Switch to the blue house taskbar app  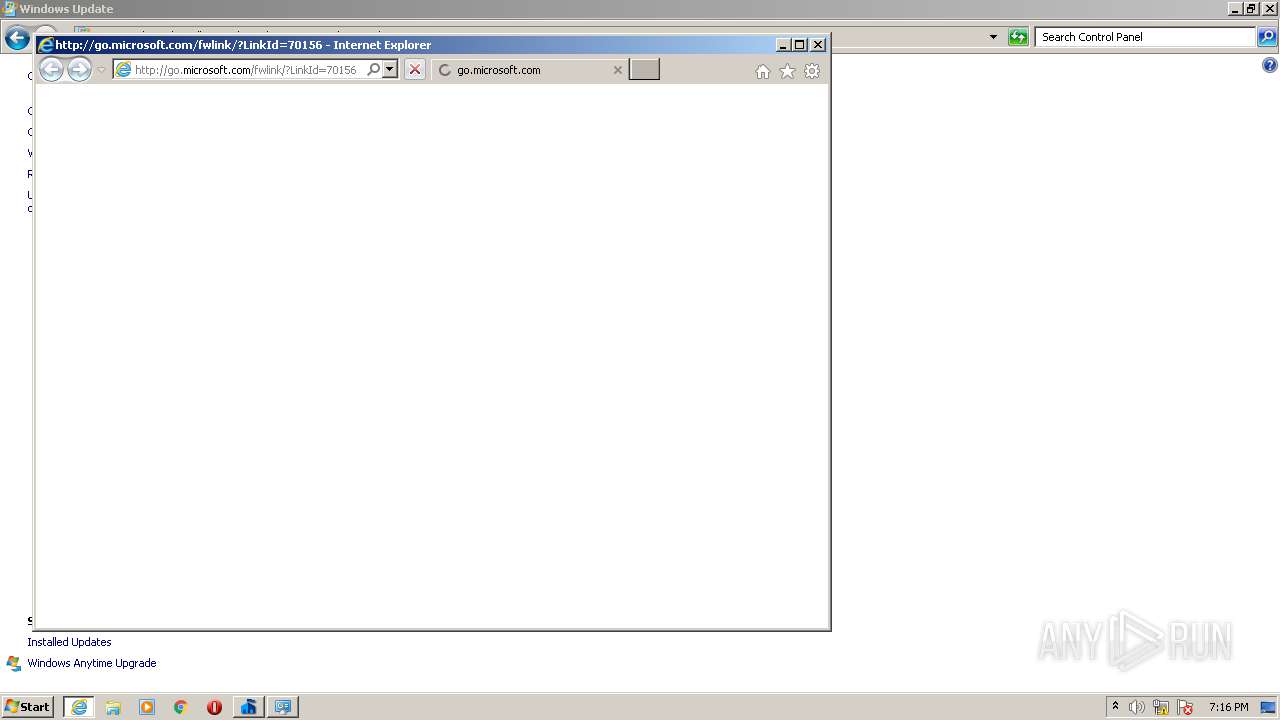[x=248, y=707]
